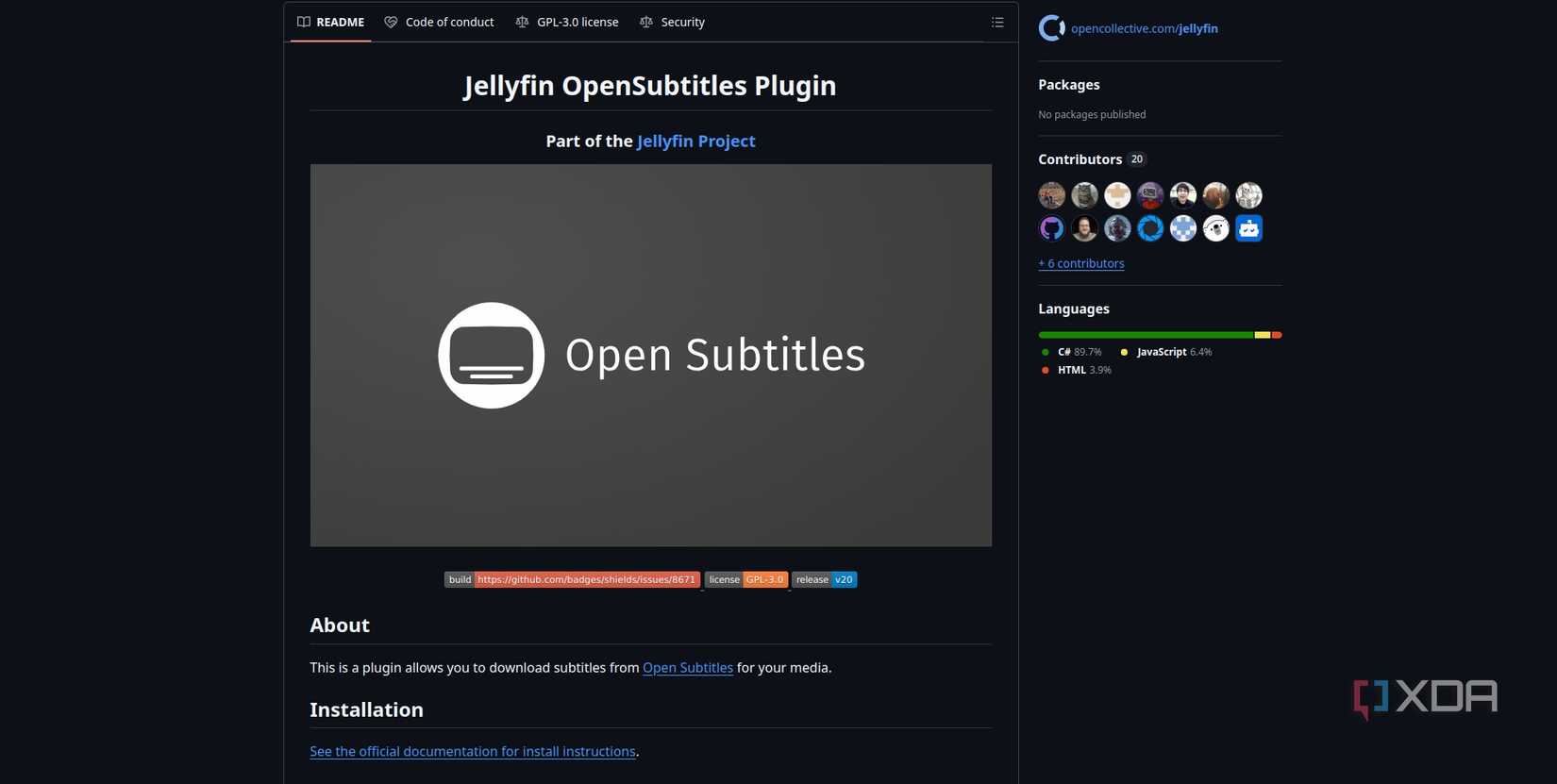Open the Security tab
This screenshot has height=784, width=1557.
pyautogui.click(x=672, y=23)
